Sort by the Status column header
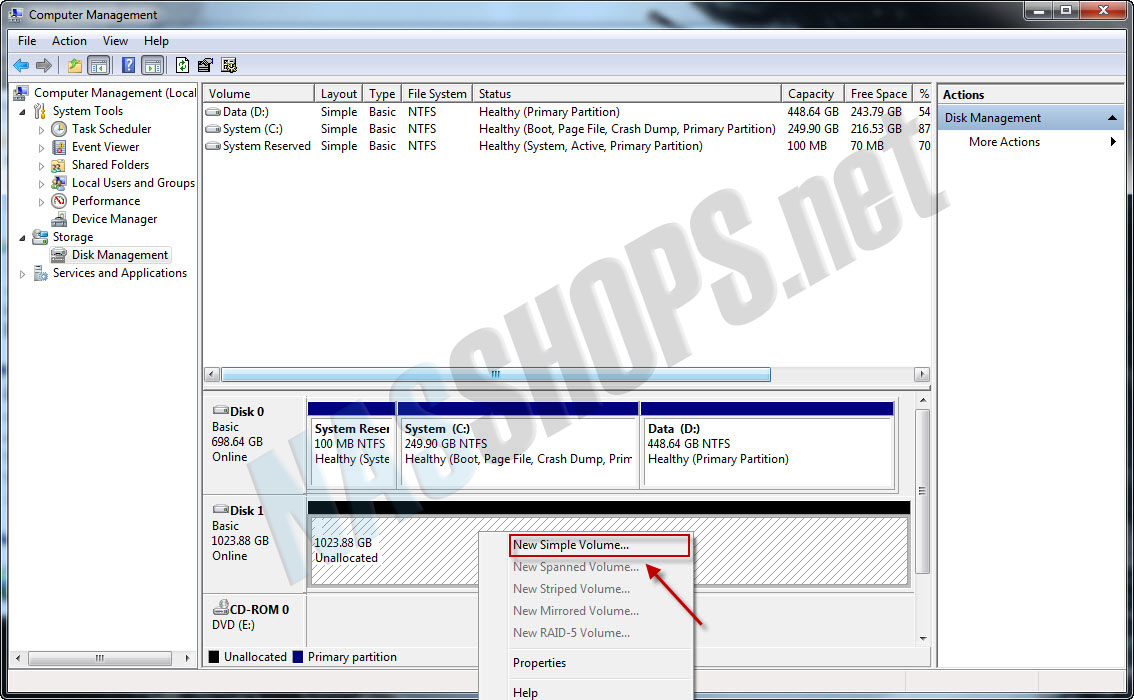 pos(626,93)
